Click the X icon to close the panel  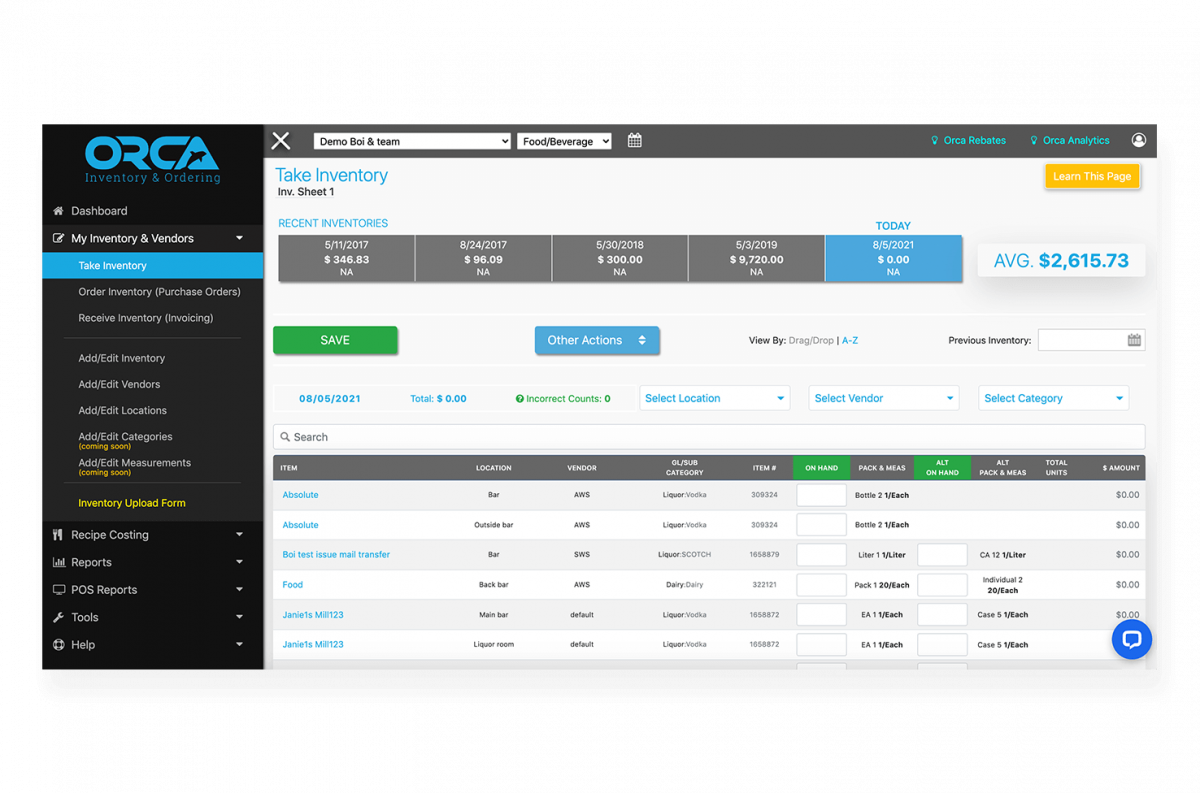point(280,140)
